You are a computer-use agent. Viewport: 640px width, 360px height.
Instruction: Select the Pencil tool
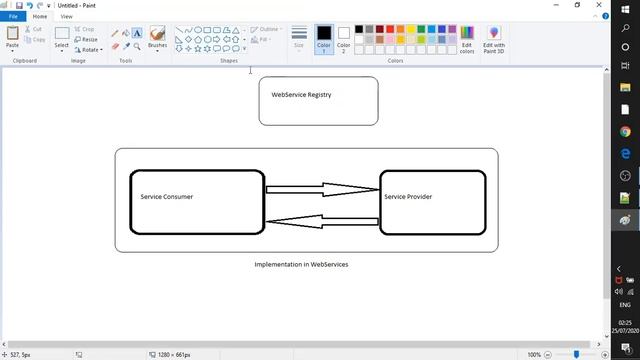(x=115, y=33)
